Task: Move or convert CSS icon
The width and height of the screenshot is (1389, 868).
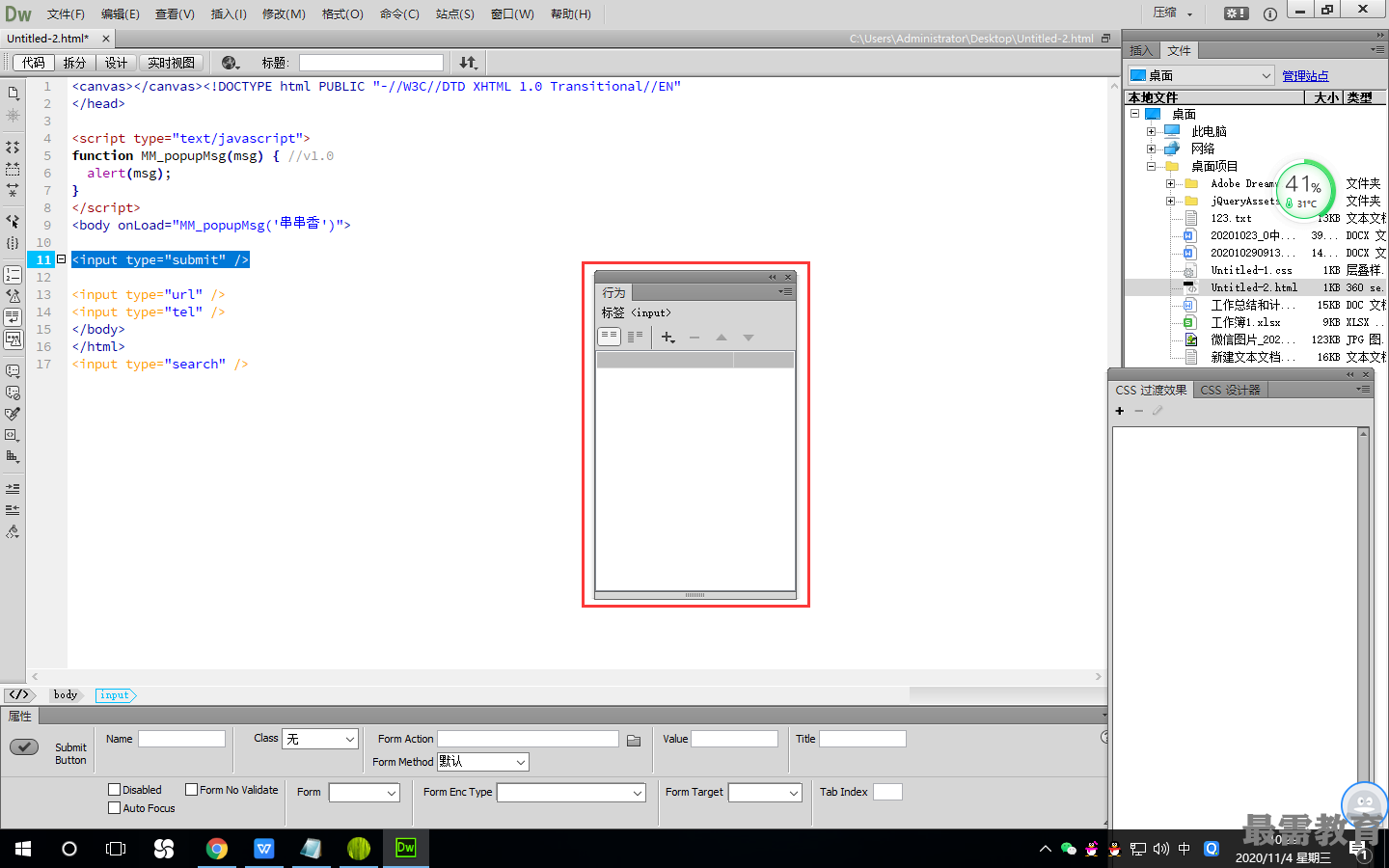Action: click(x=13, y=456)
